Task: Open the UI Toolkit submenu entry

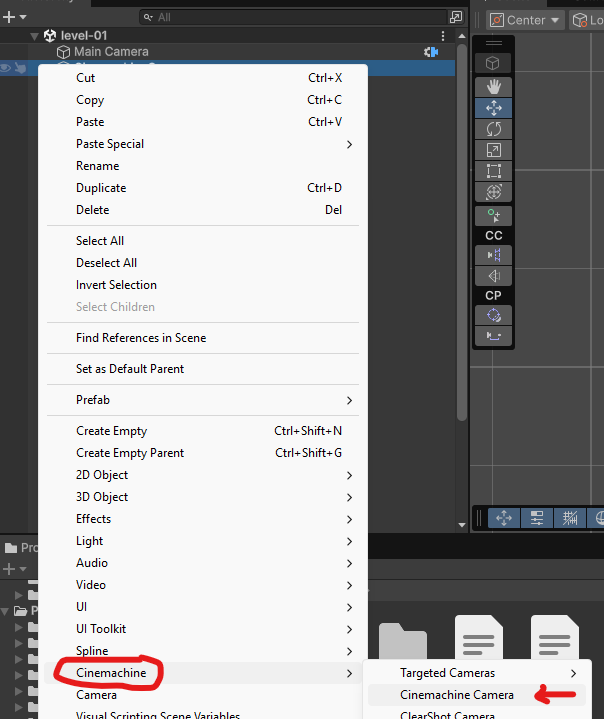Action: pyautogui.click(x=203, y=629)
